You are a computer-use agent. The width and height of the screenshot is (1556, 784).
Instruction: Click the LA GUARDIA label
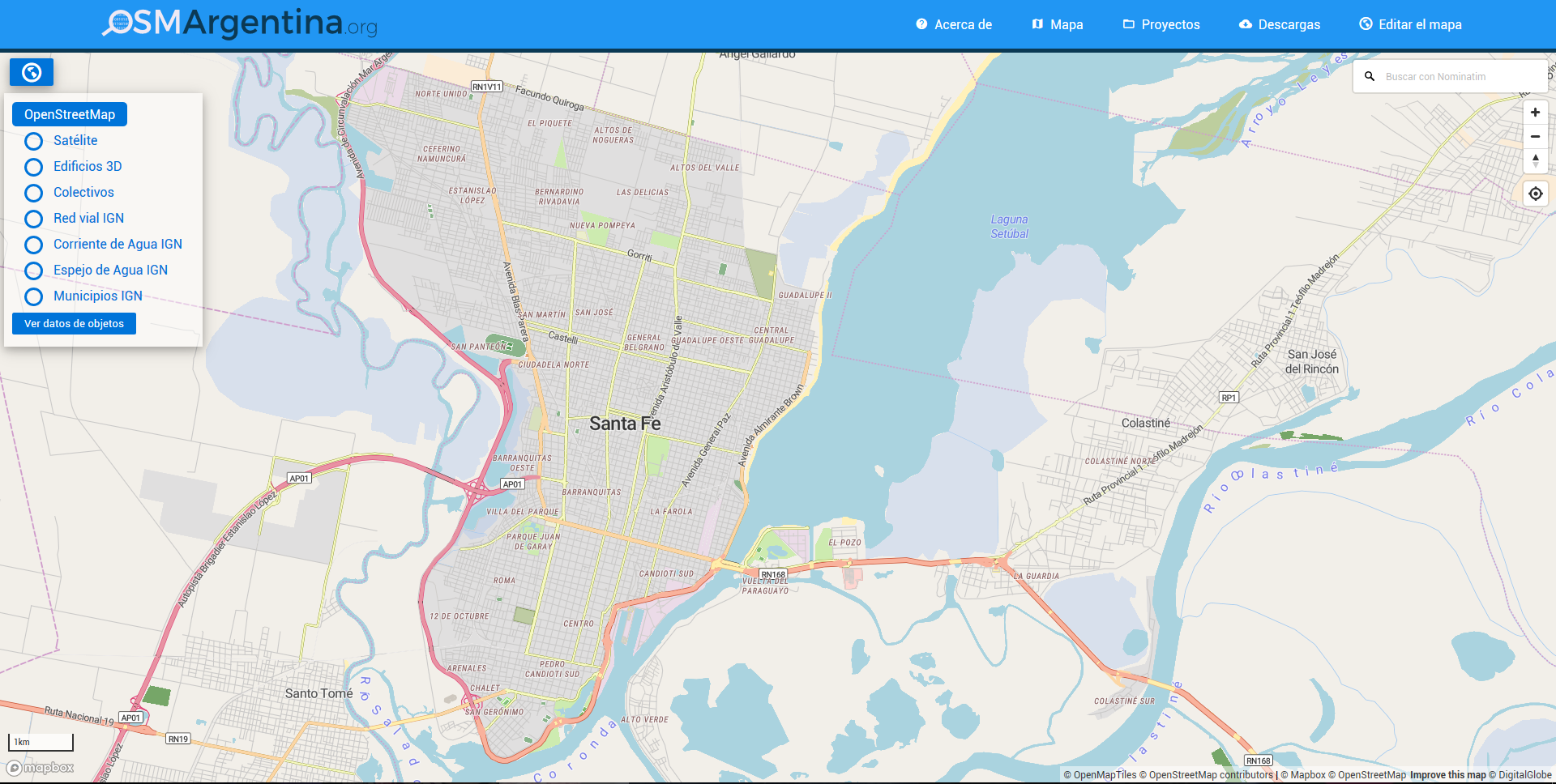1037,576
